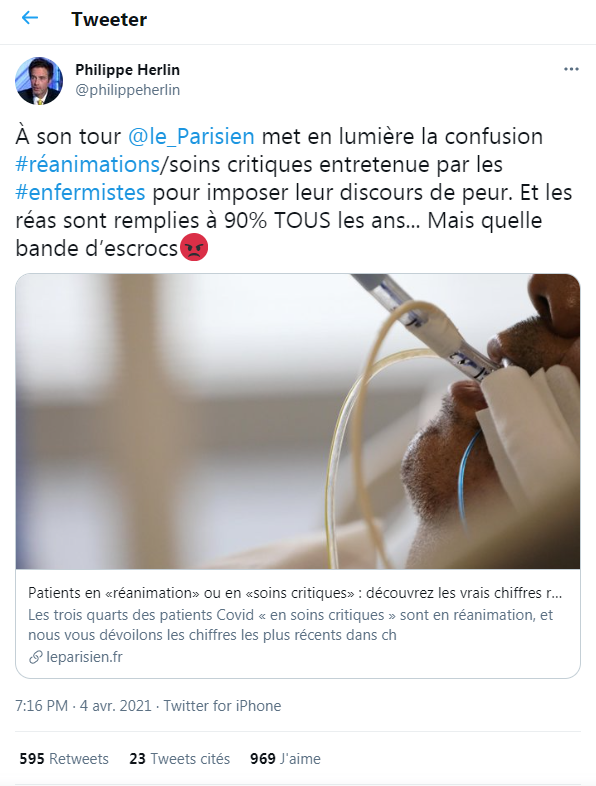Click the 7:16 PM · 4 avr. 2021 timestamp
Screen dimensions: 596x786
point(83,706)
